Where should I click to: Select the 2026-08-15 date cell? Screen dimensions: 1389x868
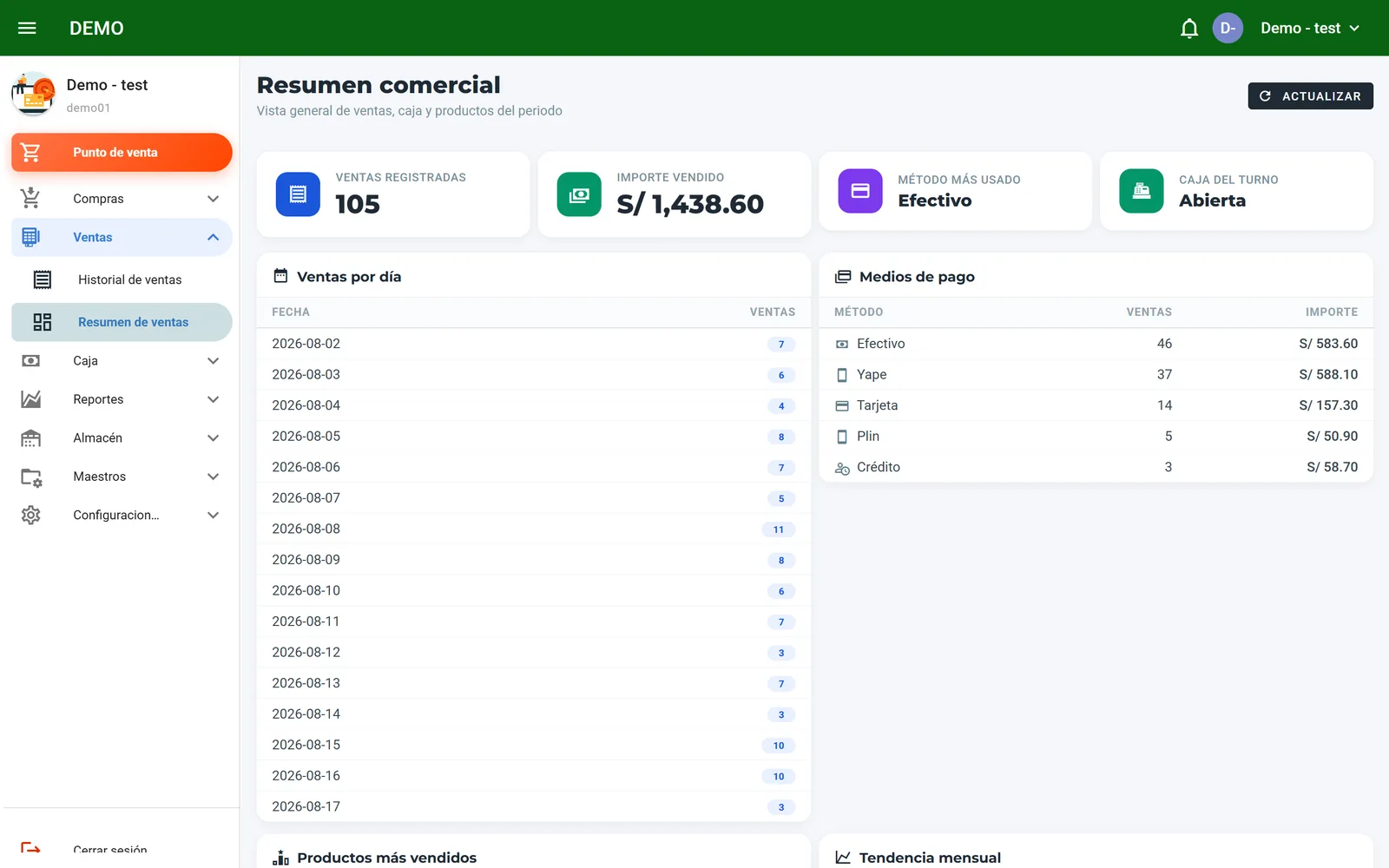[306, 745]
